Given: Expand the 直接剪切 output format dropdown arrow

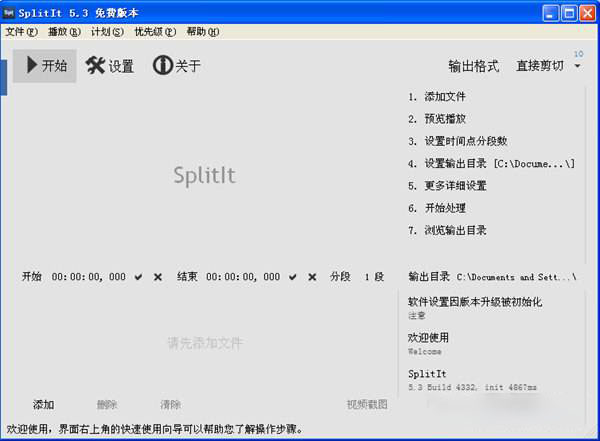Looking at the screenshot, I should click(x=577, y=66).
